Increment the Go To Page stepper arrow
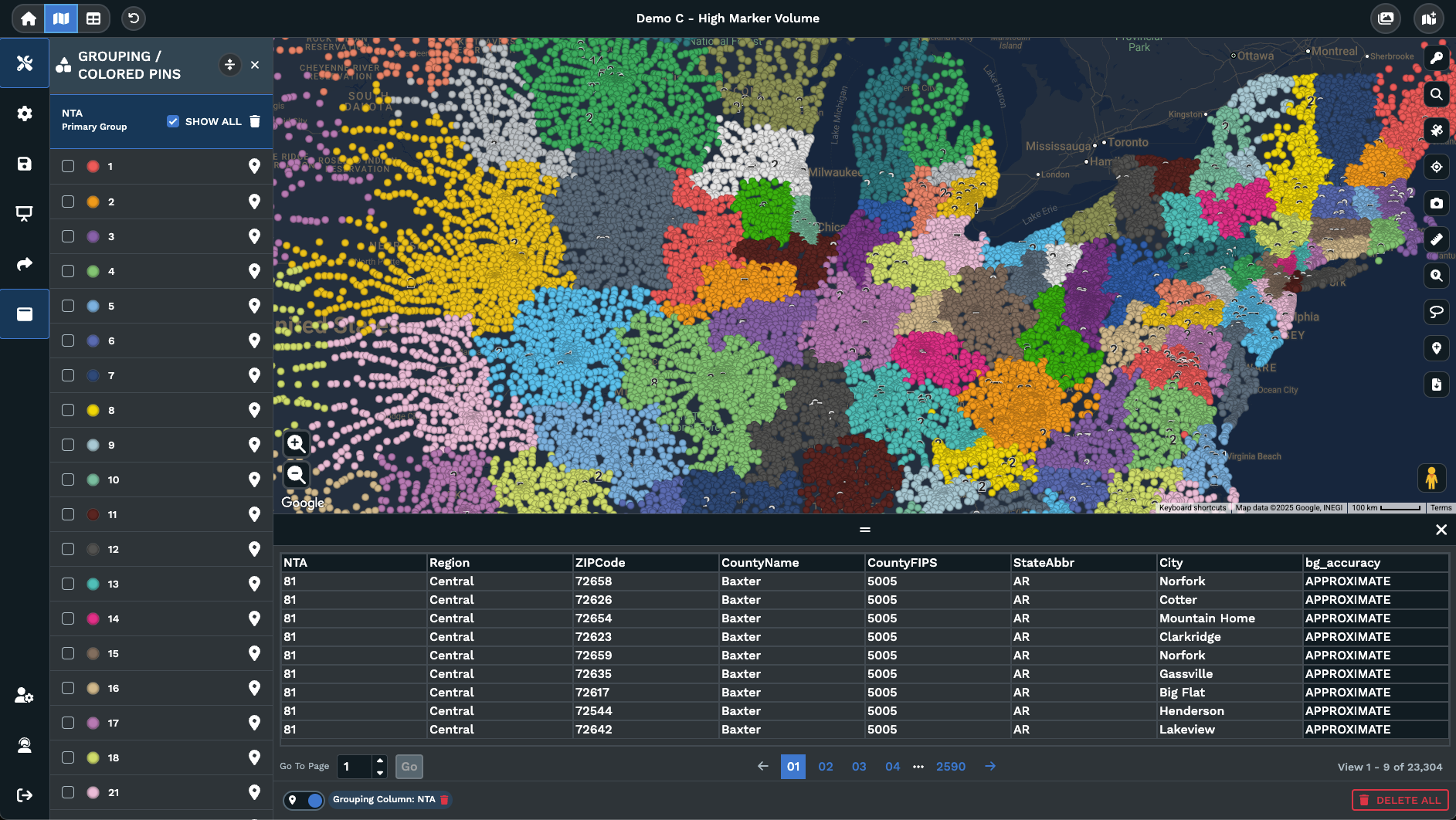This screenshot has width=1456, height=820. click(381, 761)
